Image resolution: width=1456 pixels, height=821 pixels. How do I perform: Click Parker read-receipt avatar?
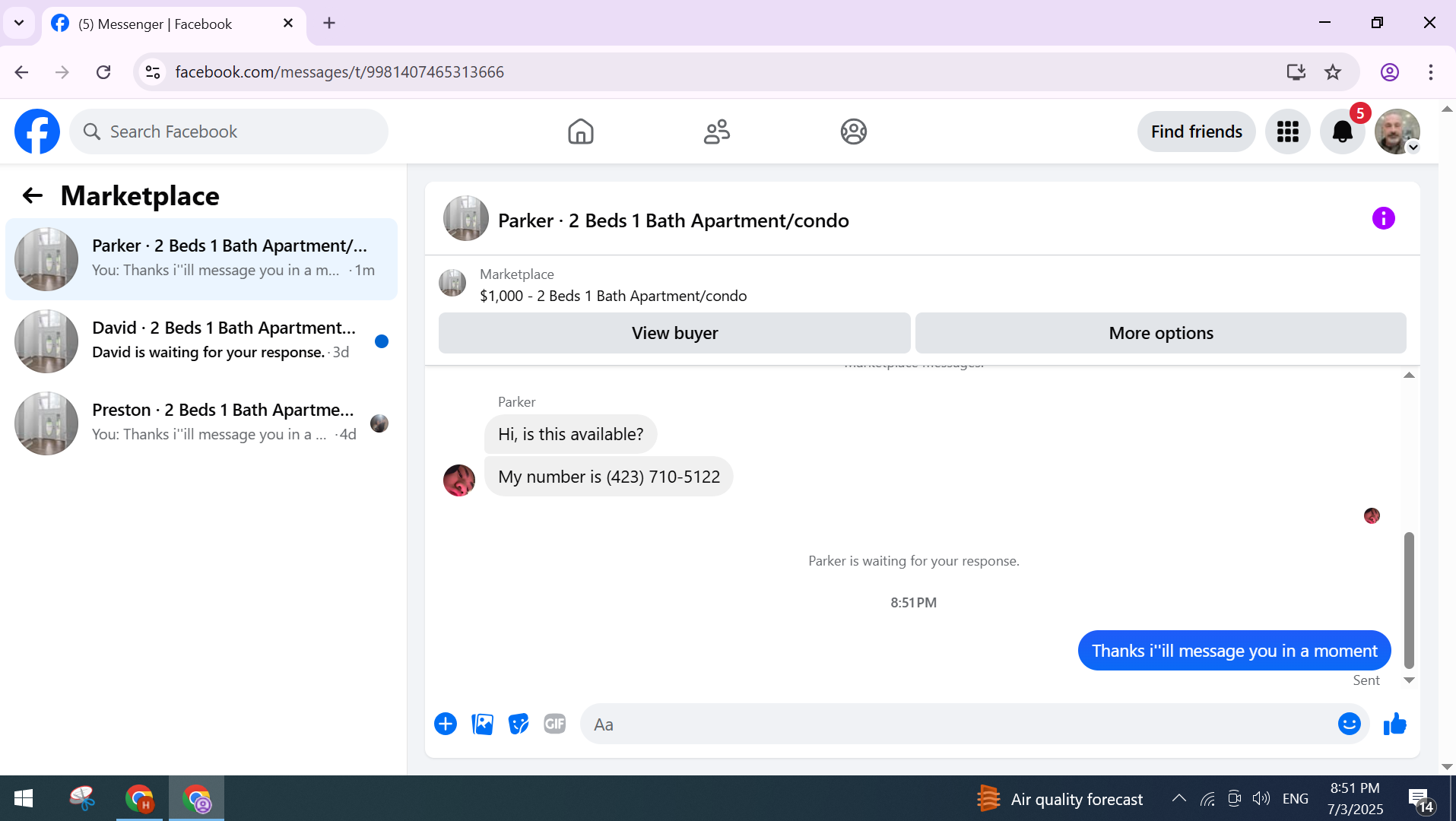[x=1372, y=516]
